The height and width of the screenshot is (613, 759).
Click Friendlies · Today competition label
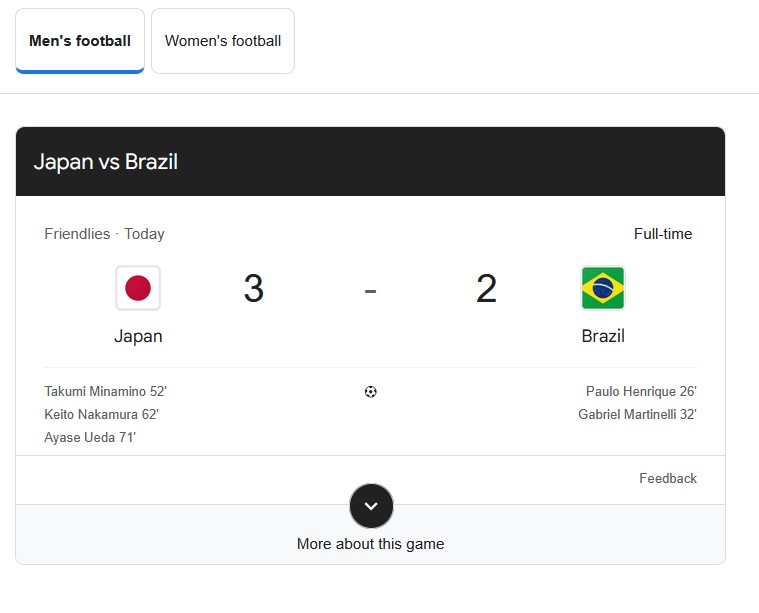[x=104, y=234]
